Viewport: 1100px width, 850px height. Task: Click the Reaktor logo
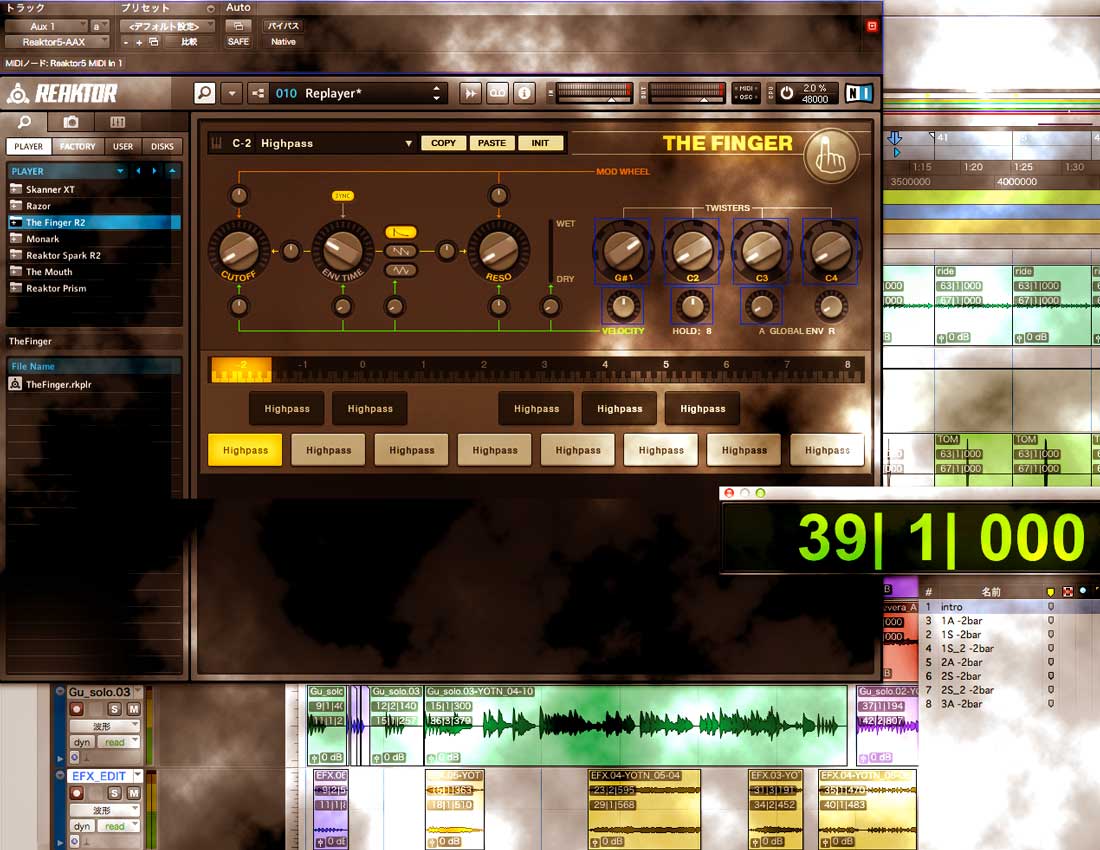pos(62,93)
